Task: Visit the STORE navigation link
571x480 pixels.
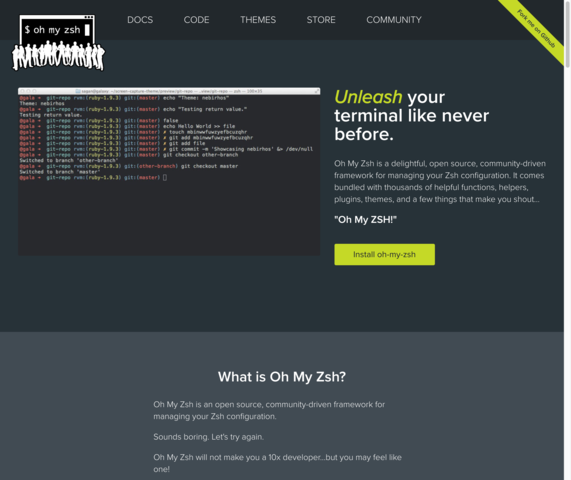Action: pyautogui.click(x=321, y=20)
